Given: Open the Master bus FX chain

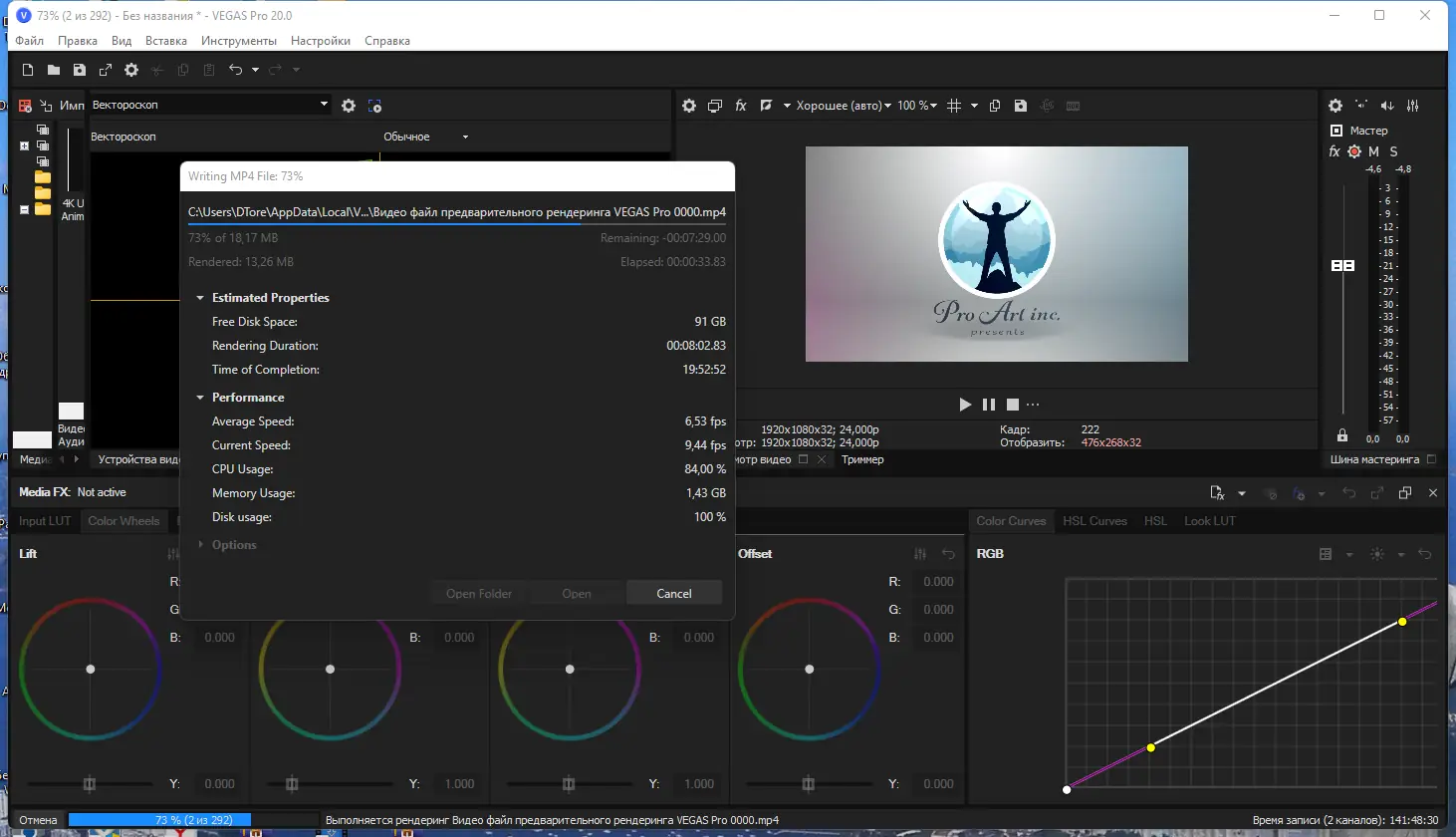Looking at the screenshot, I should 1334,151.
